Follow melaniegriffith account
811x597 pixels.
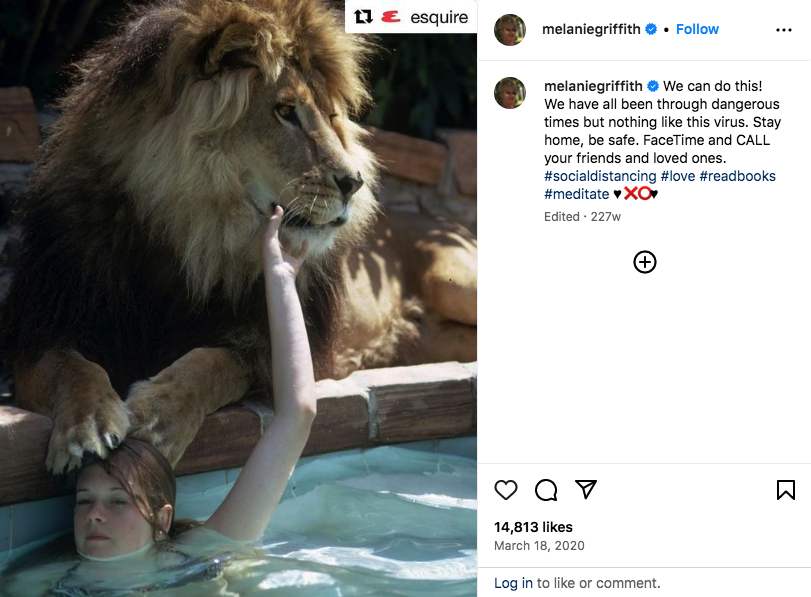697,29
